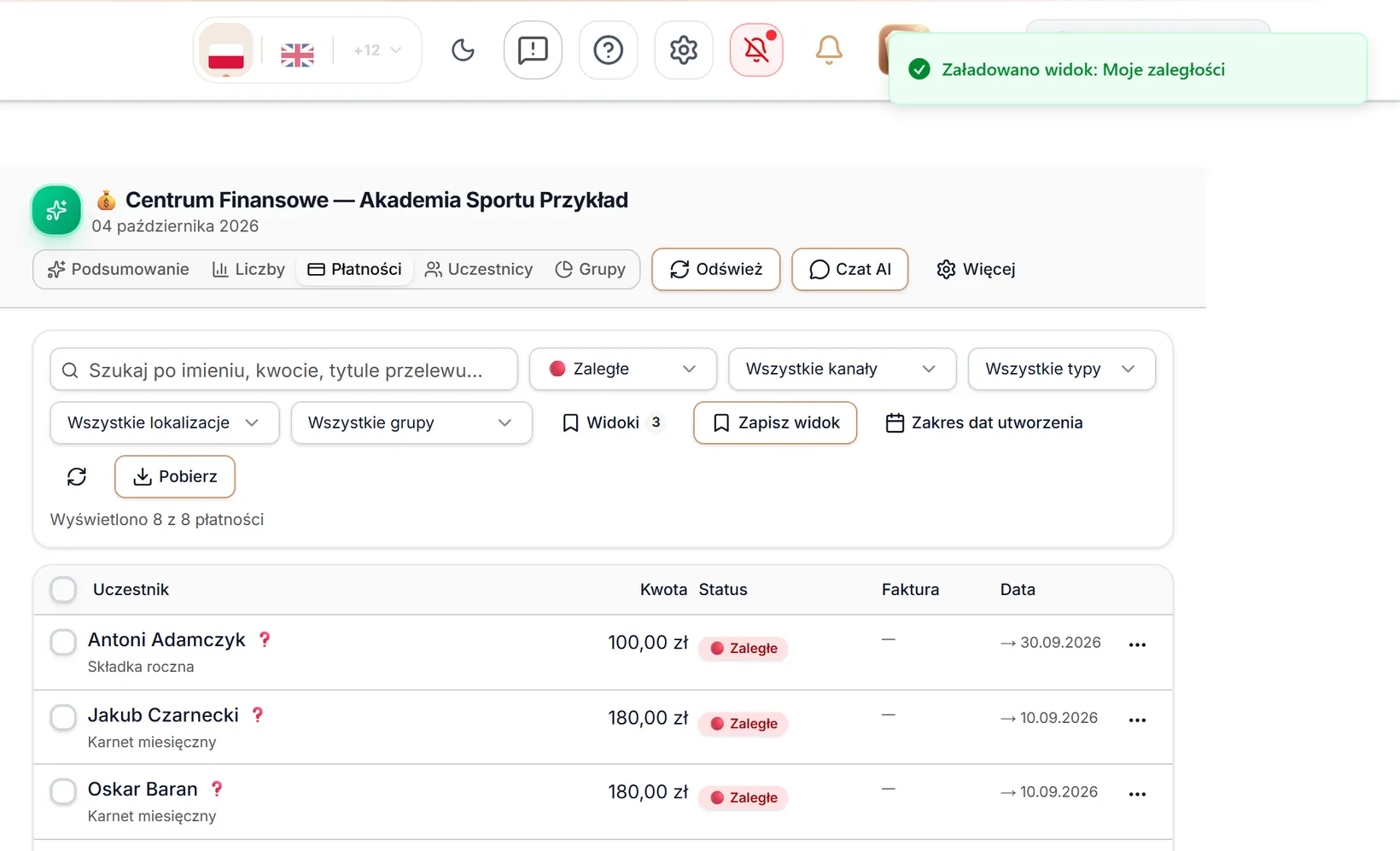
Task: Open the Wszystkie kanały dropdown
Action: 842,370
